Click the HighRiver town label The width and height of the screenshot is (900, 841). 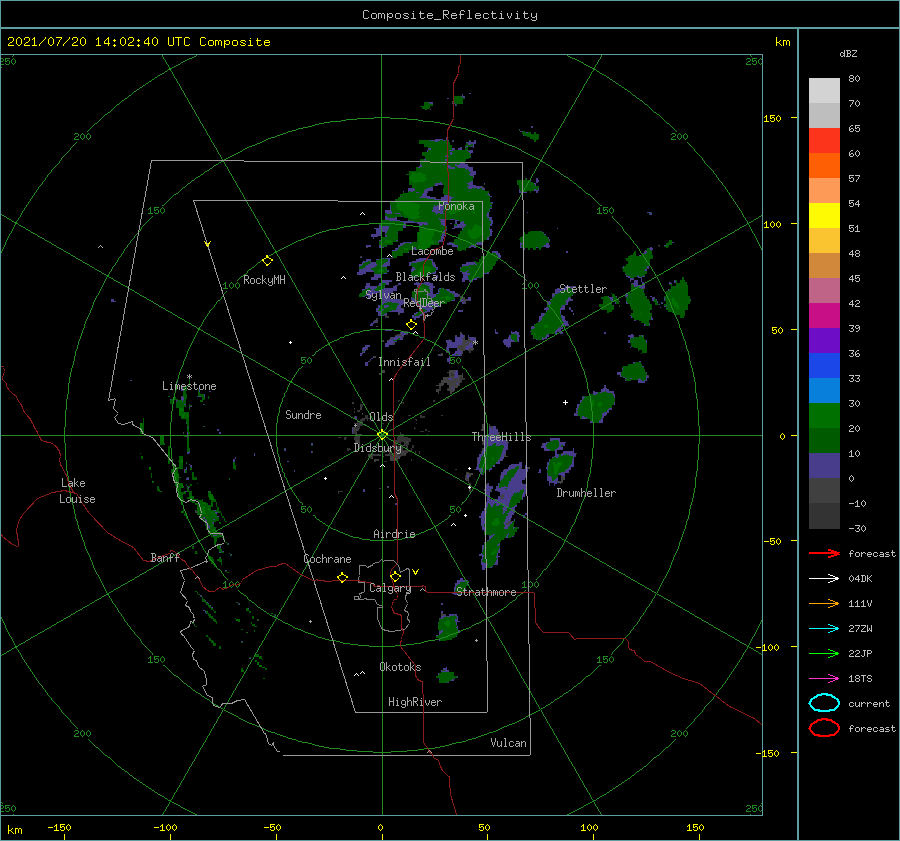[415, 702]
